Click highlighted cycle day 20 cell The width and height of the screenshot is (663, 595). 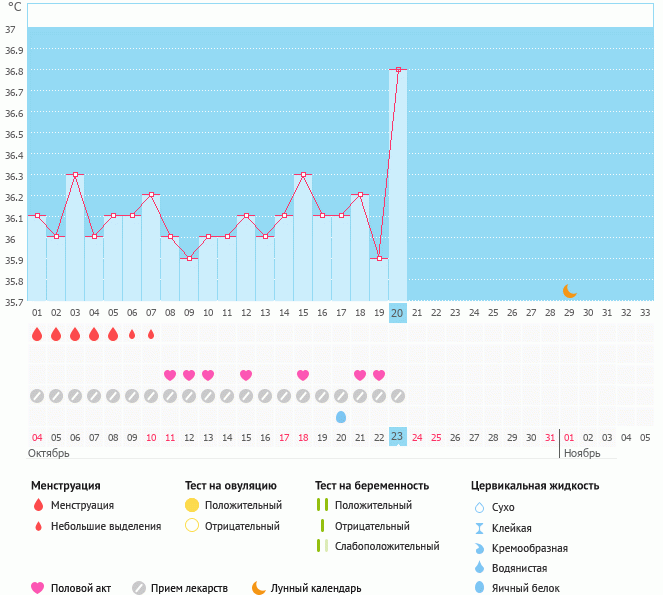pyautogui.click(x=398, y=313)
